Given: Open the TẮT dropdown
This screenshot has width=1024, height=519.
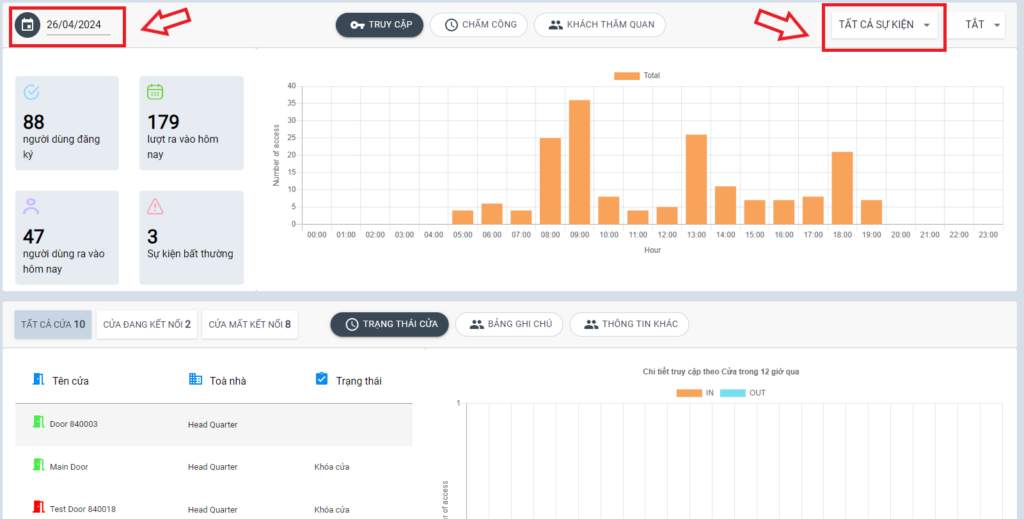Looking at the screenshot, I should [x=983, y=25].
